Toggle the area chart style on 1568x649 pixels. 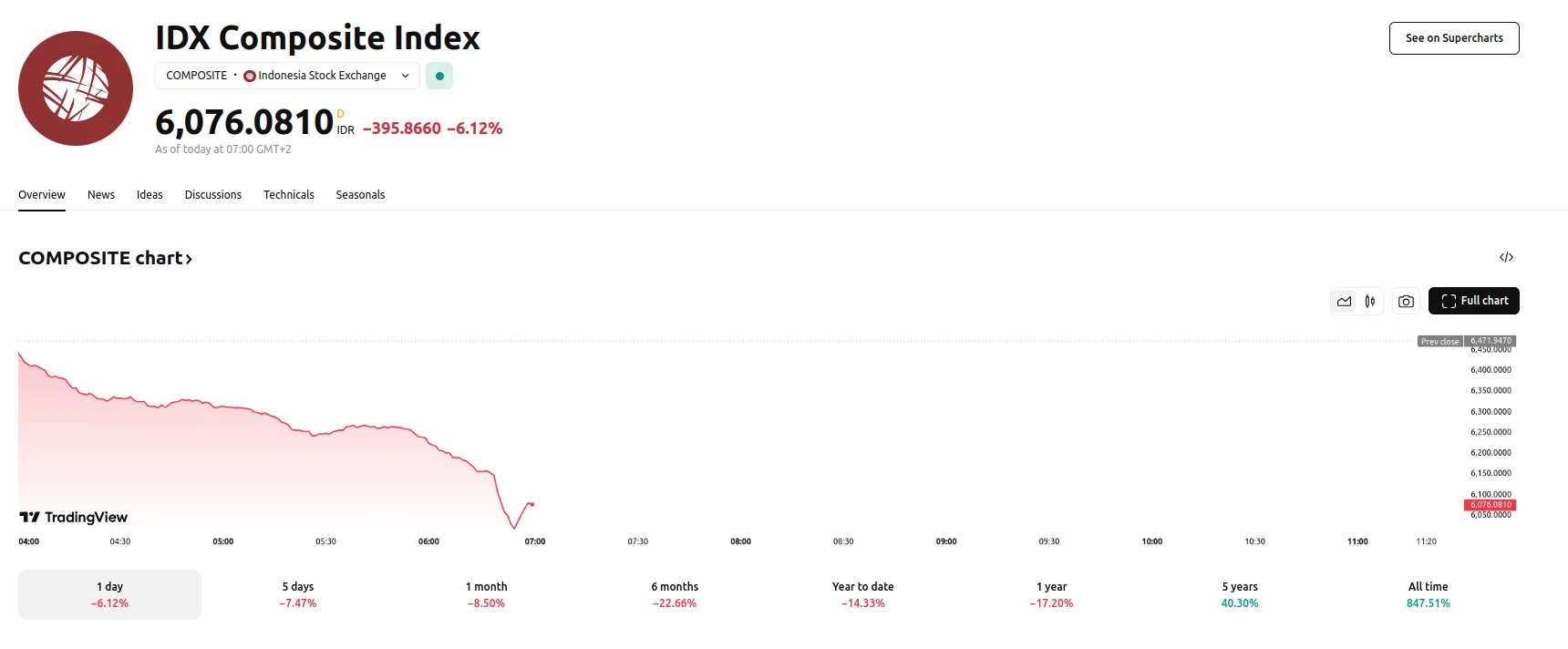pyautogui.click(x=1344, y=301)
